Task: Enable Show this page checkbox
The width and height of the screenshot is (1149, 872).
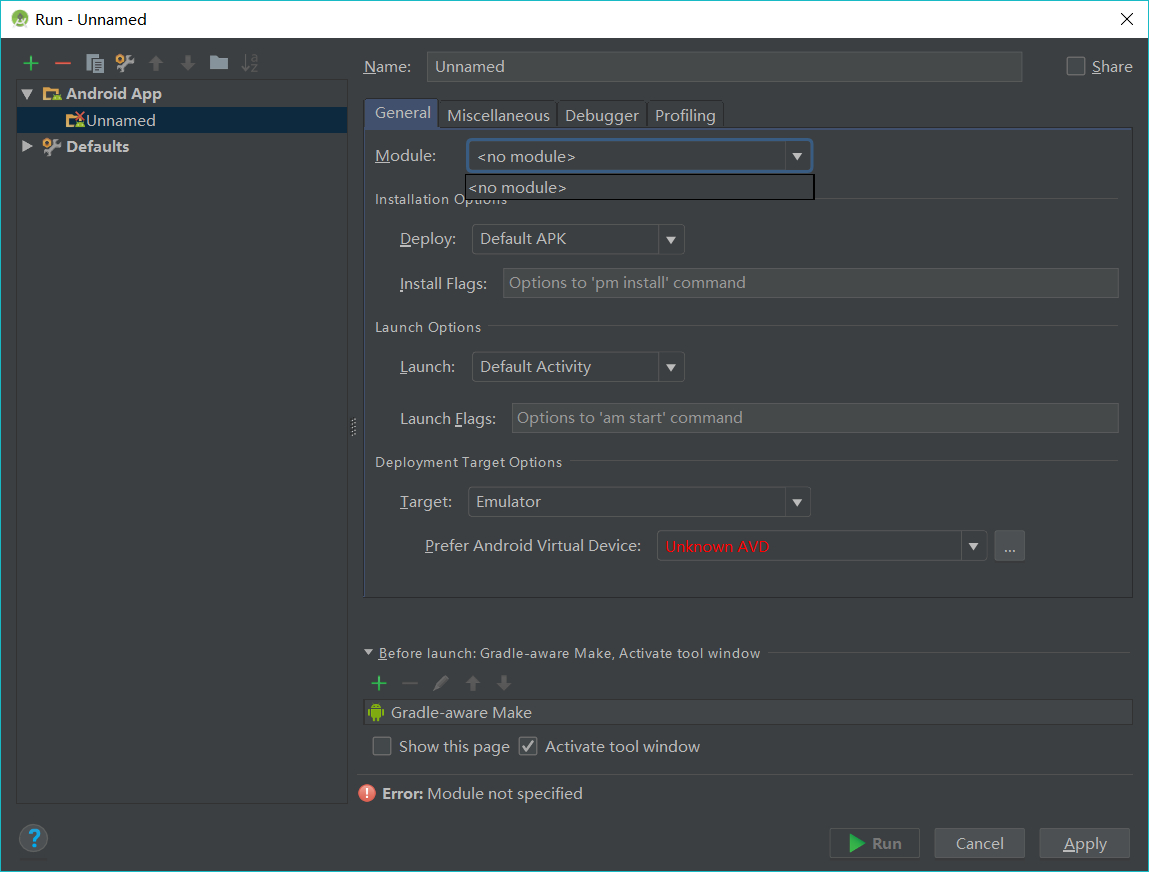Action: pos(382,746)
